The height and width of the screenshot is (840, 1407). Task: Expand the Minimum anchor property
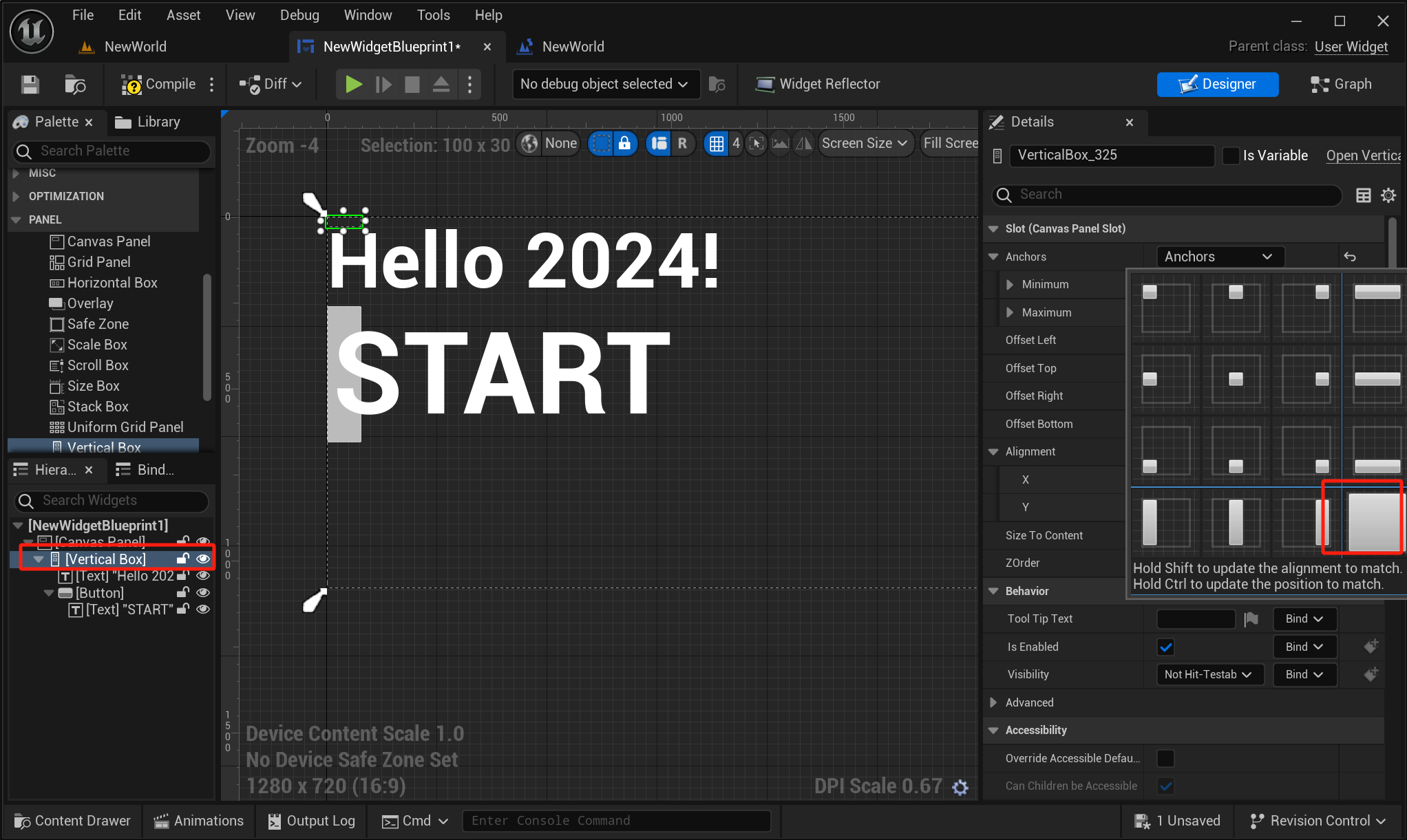pyautogui.click(x=1009, y=285)
